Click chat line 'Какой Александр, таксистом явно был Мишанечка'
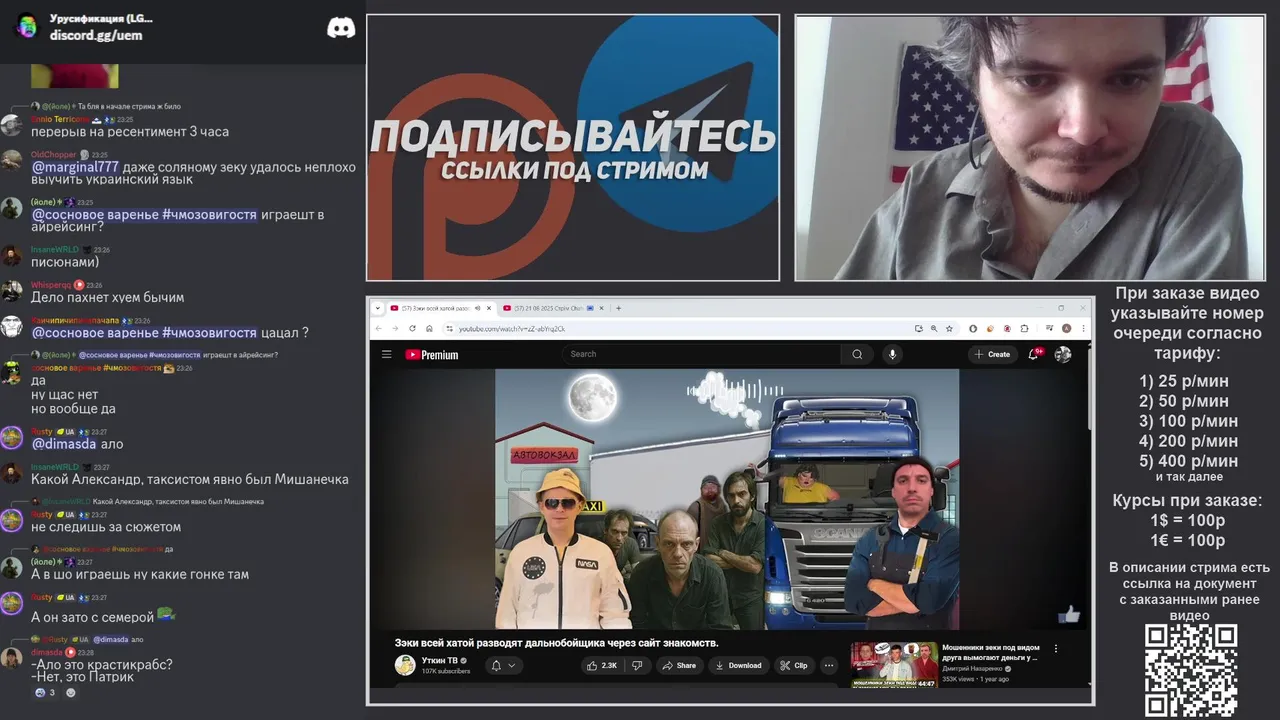This screenshot has height=720, width=1280. 190,479
